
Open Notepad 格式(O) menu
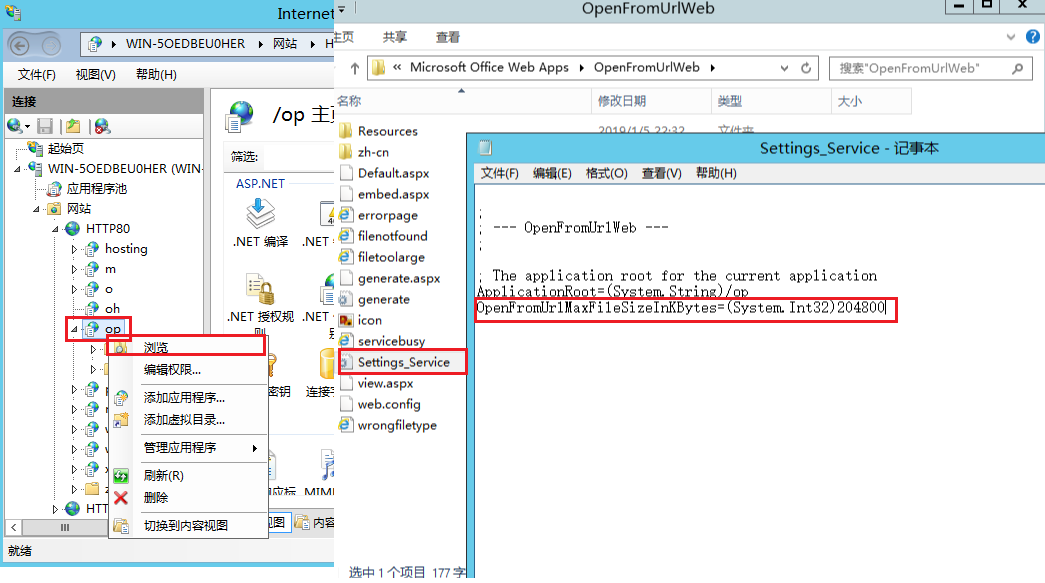click(x=606, y=173)
